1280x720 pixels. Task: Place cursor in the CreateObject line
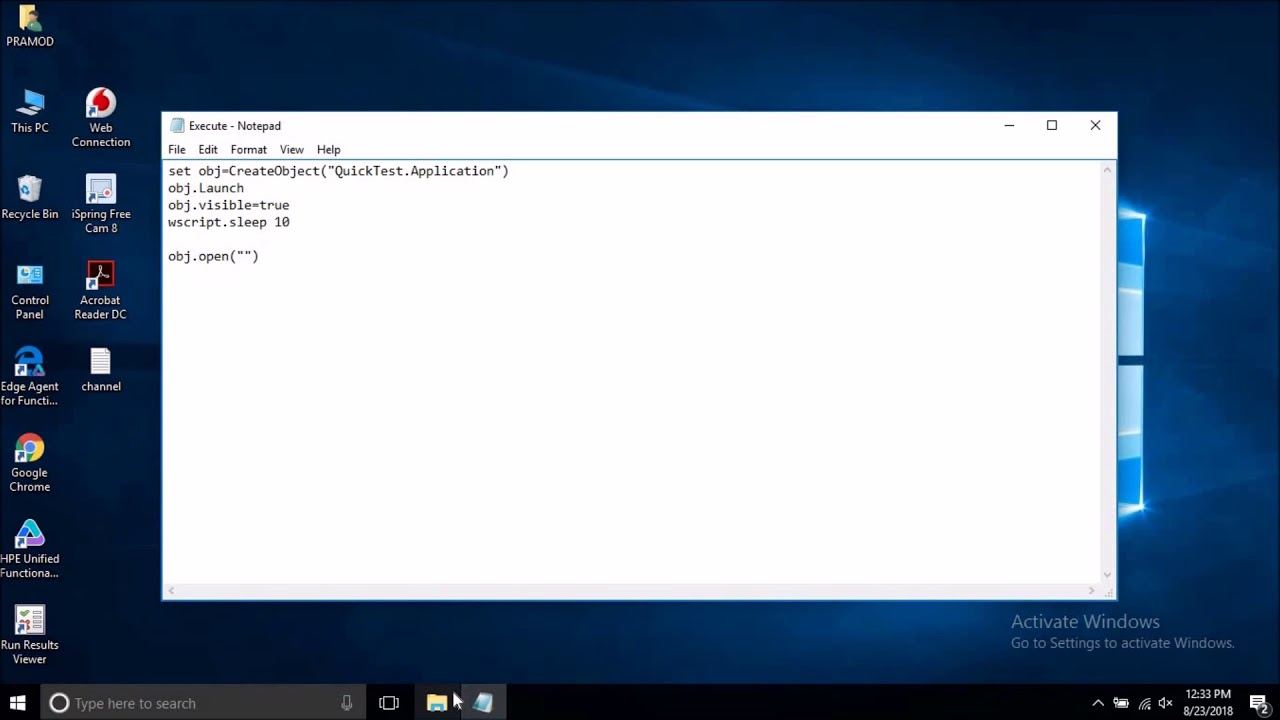click(x=338, y=171)
